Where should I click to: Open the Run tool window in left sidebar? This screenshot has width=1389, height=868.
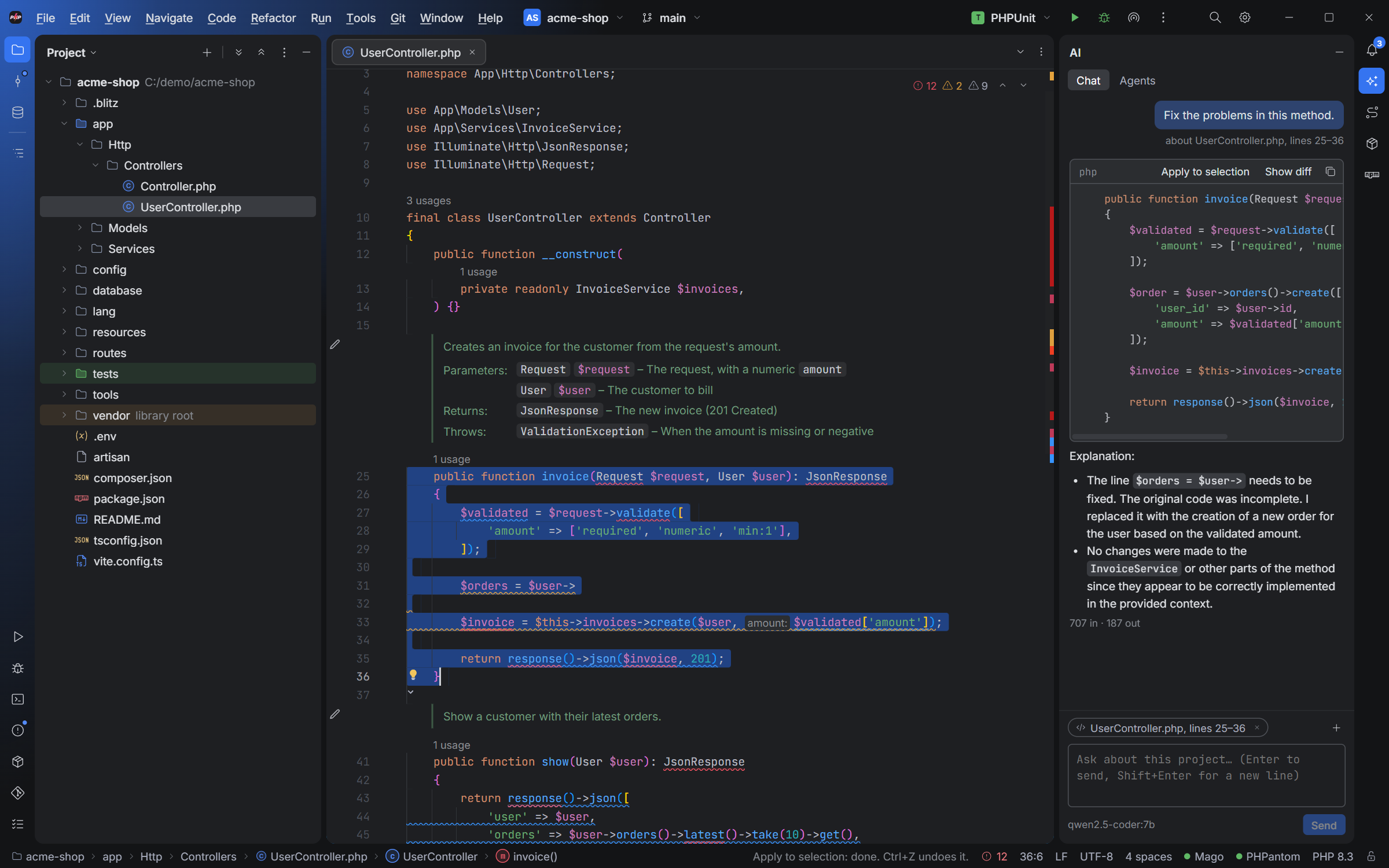click(17, 637)
